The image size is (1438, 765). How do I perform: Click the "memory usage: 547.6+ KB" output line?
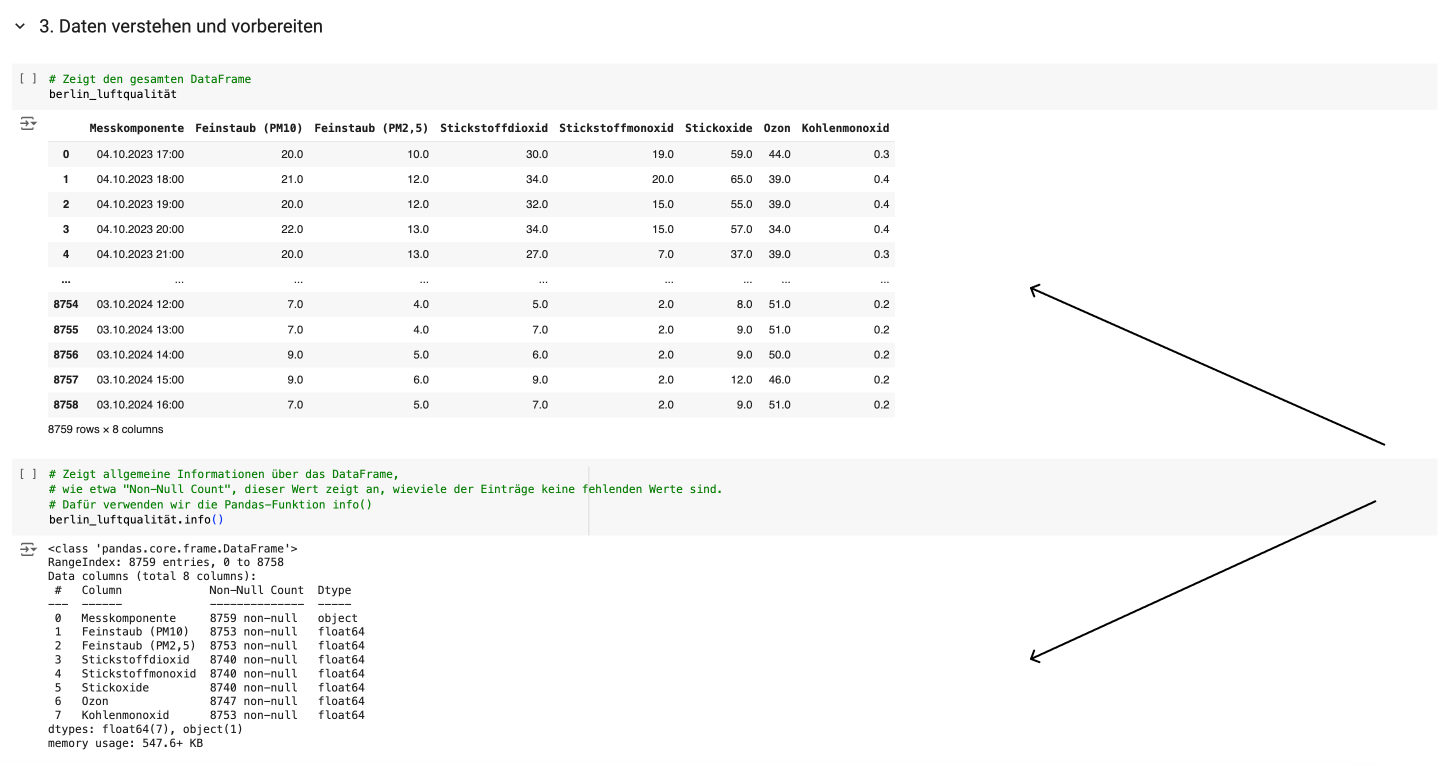pyautogui.click(x=125, y=744)
